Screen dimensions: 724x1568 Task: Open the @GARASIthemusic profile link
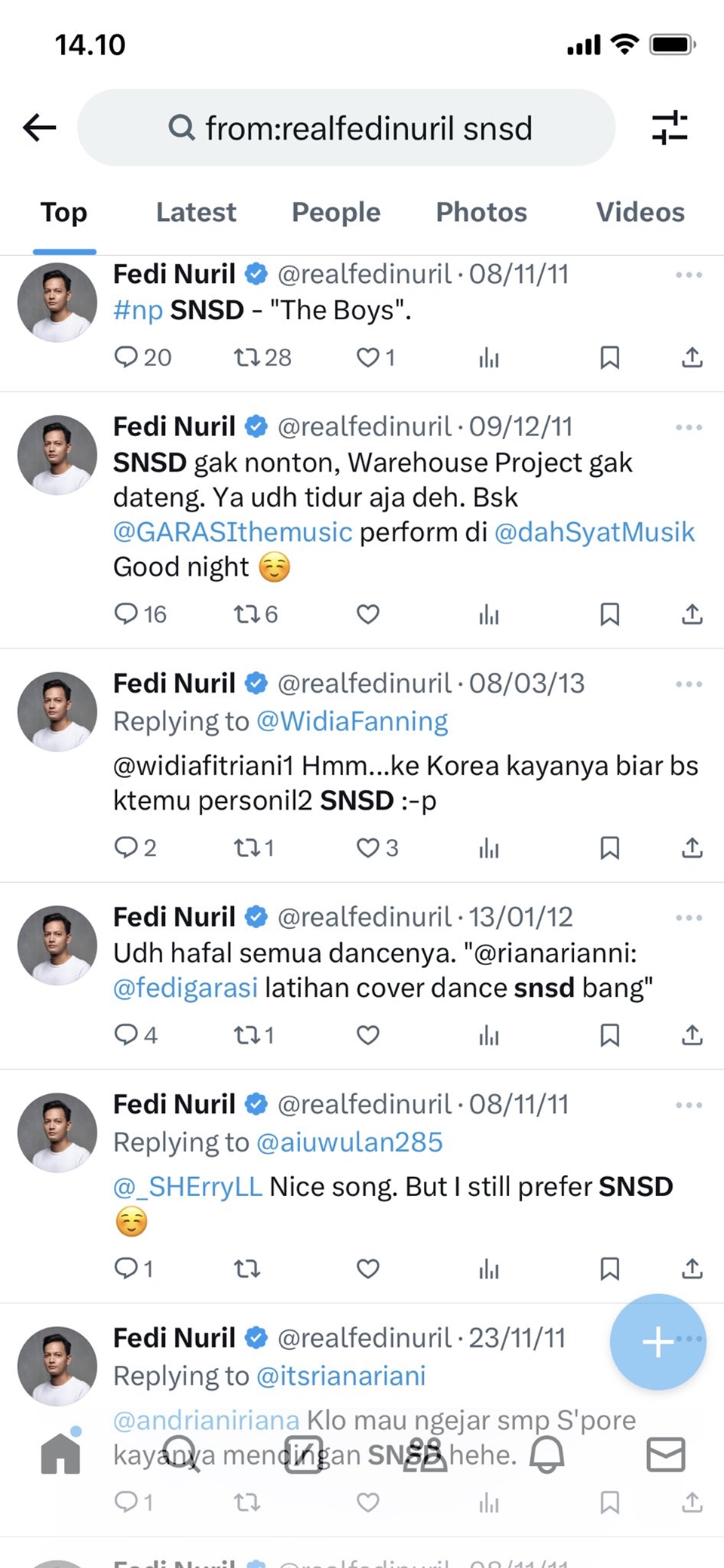click(231, 532)
